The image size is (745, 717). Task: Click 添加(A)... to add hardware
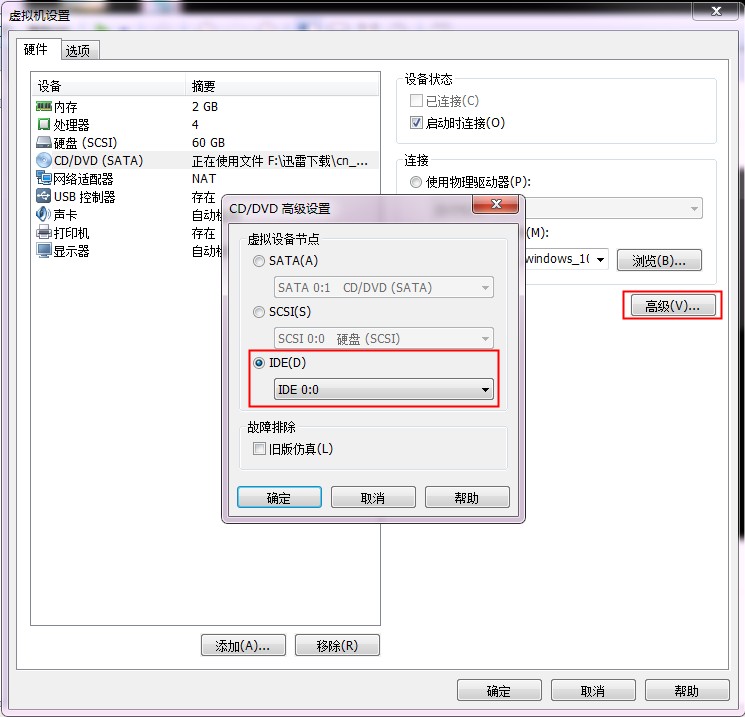coord(243,645)
